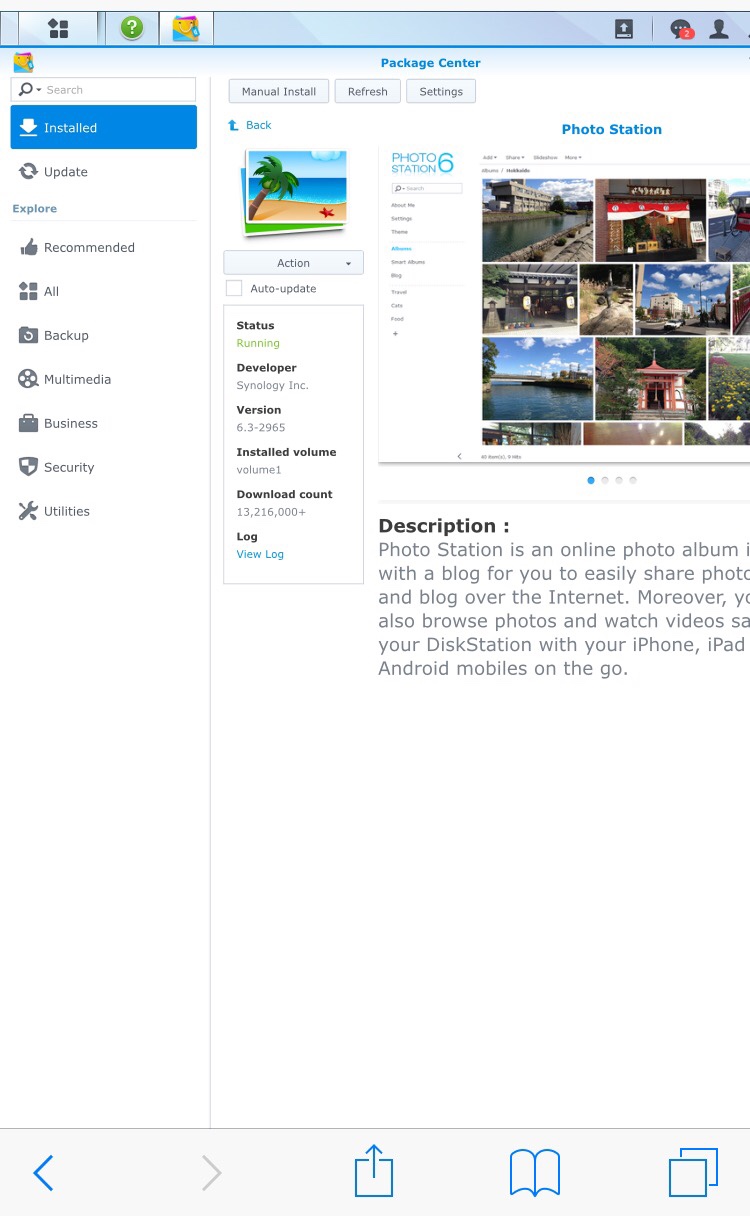Open the Backup category

click(103, 336)
